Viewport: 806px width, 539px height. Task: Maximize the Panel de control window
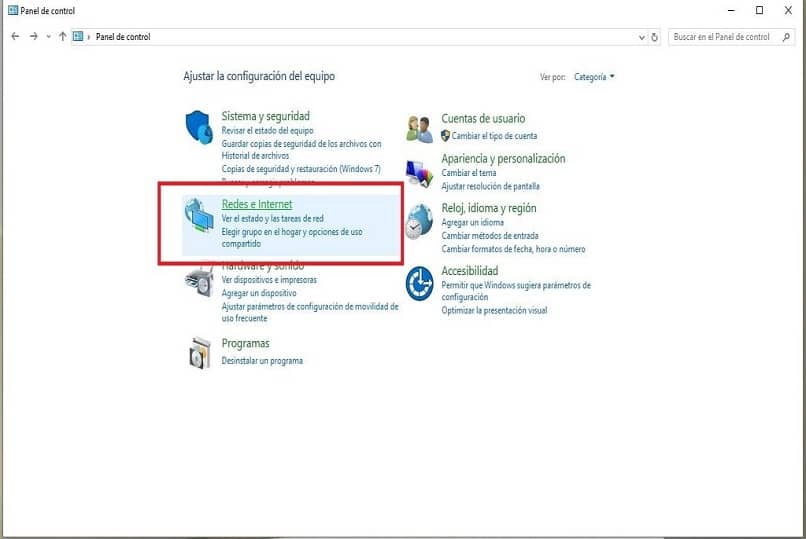(759, 10)
